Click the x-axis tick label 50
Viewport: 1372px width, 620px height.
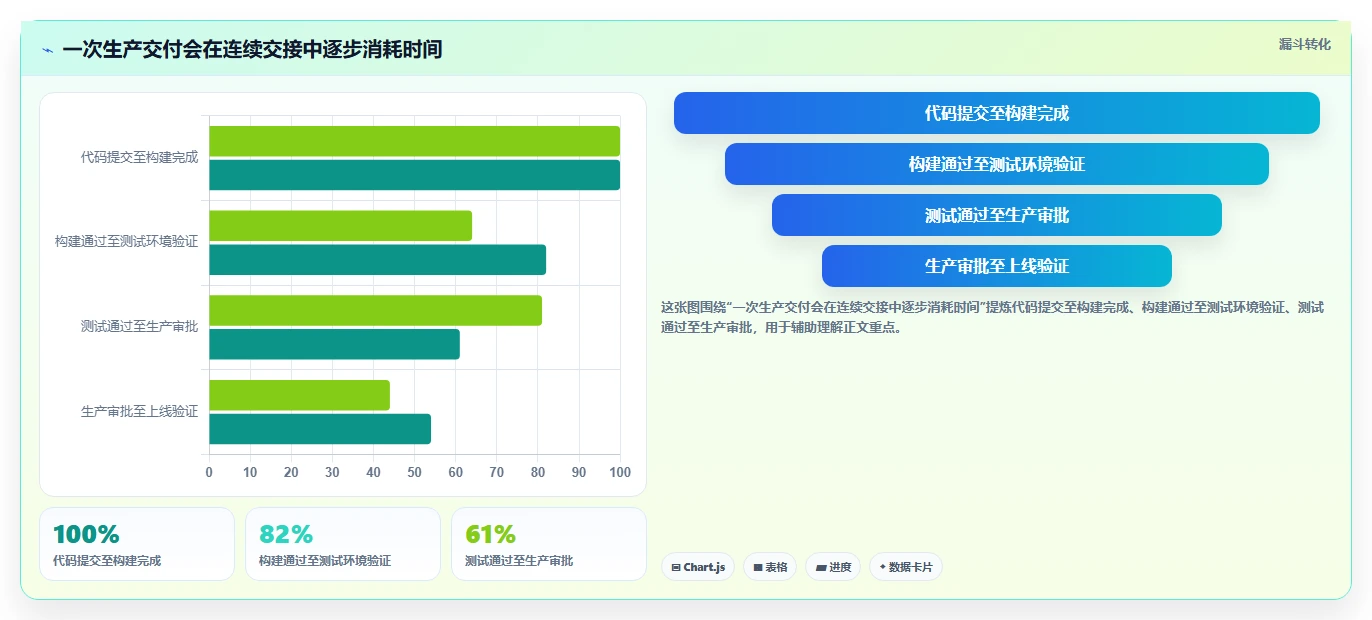point(414,472)
